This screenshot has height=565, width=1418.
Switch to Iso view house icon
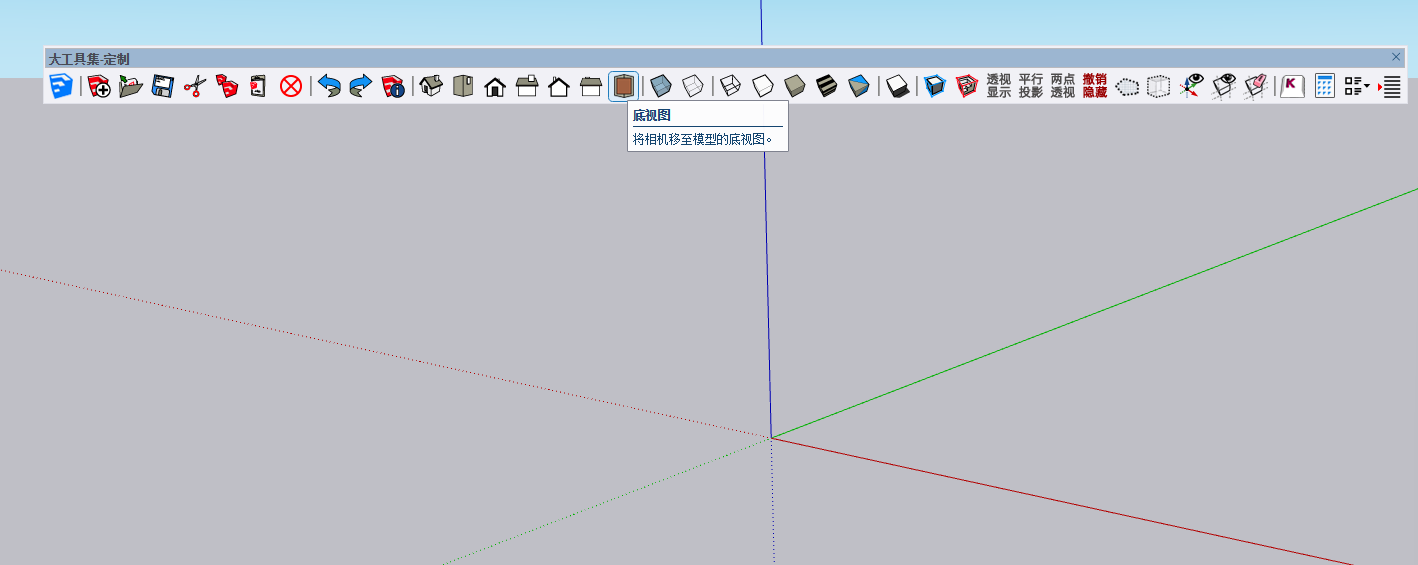[431, 86]
